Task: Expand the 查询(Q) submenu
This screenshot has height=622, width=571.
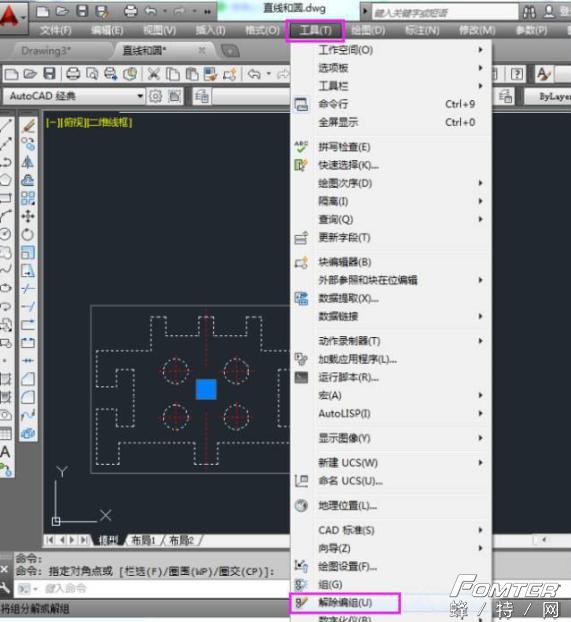Action: click(x=391, y=219)
